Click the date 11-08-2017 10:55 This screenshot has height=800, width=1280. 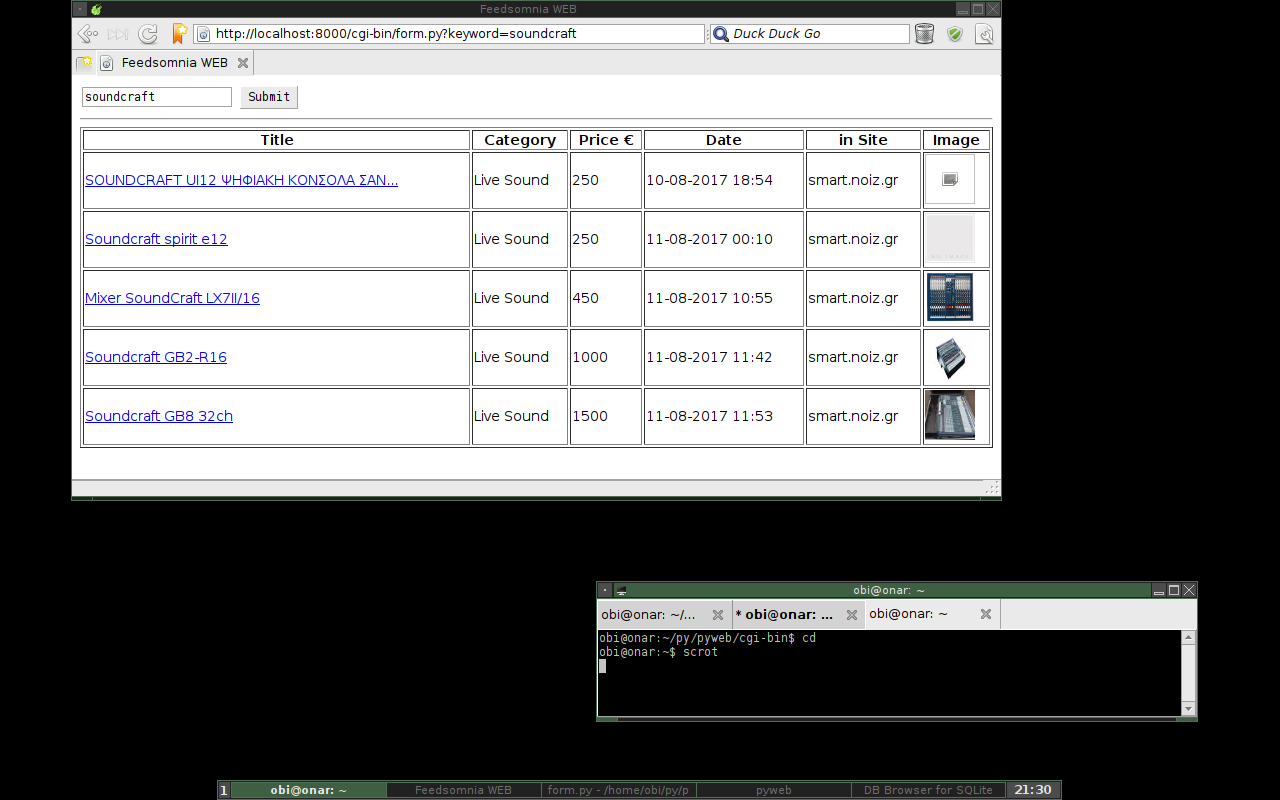pos(709,298)
